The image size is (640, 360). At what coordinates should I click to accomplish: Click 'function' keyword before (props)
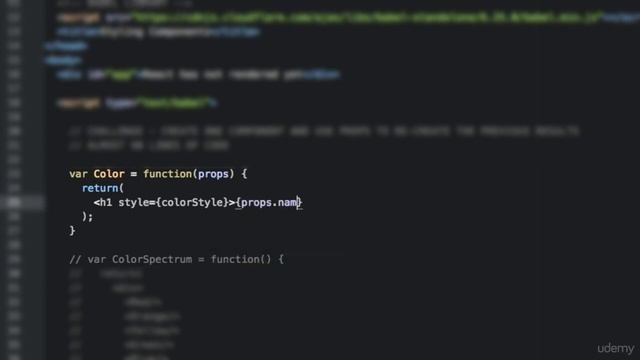(x=168, y=174)
